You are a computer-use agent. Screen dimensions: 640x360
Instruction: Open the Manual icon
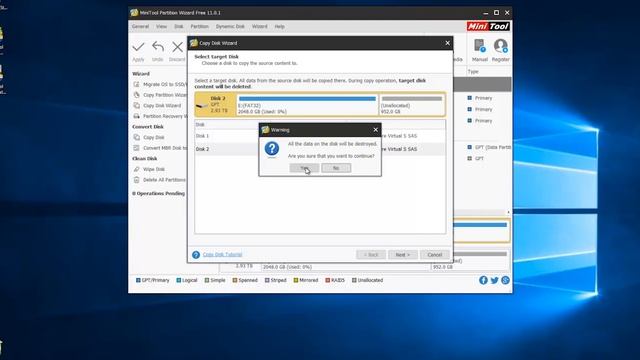(480, 46)
